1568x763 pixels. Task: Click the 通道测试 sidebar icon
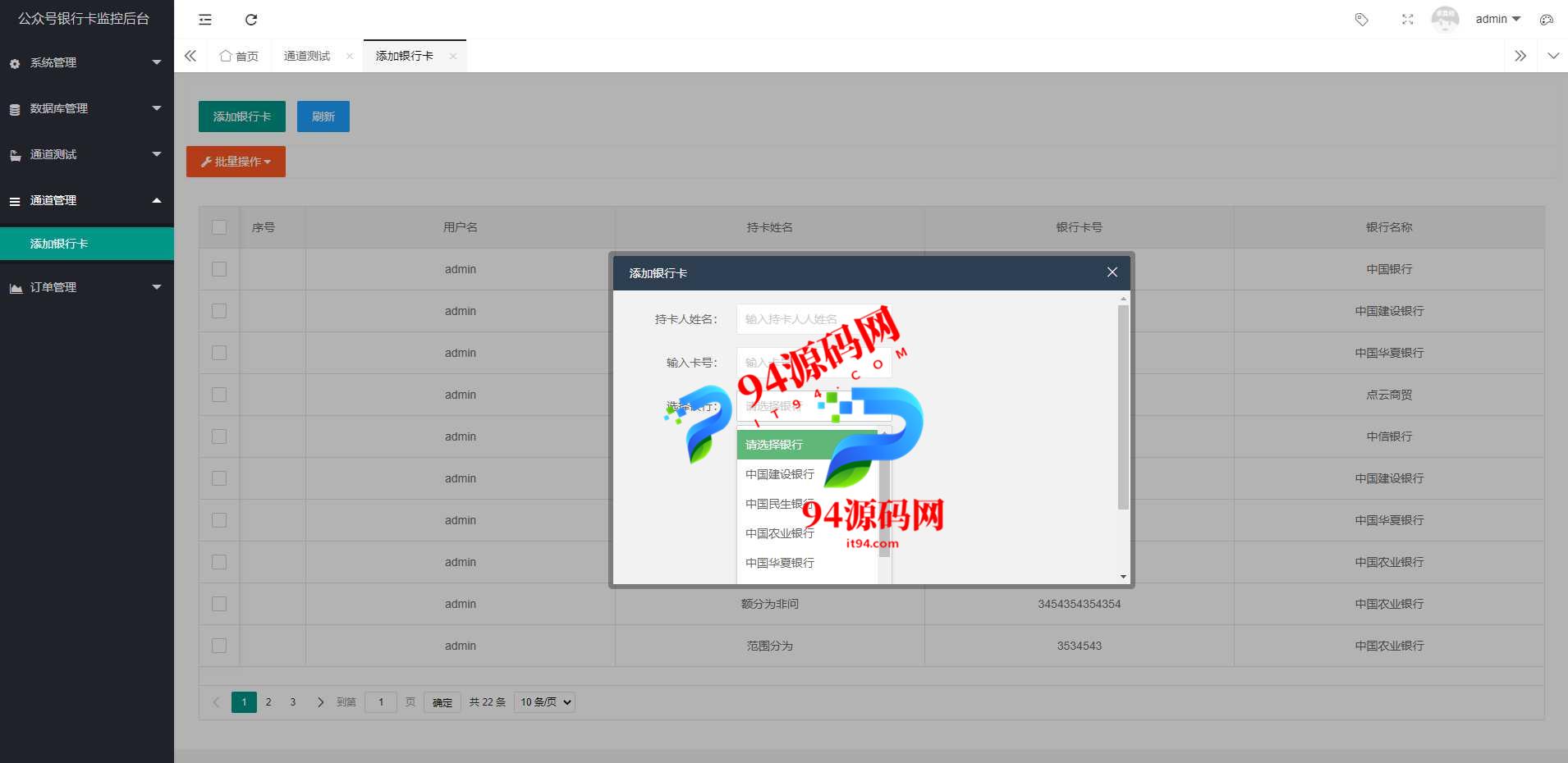[15, 155]
